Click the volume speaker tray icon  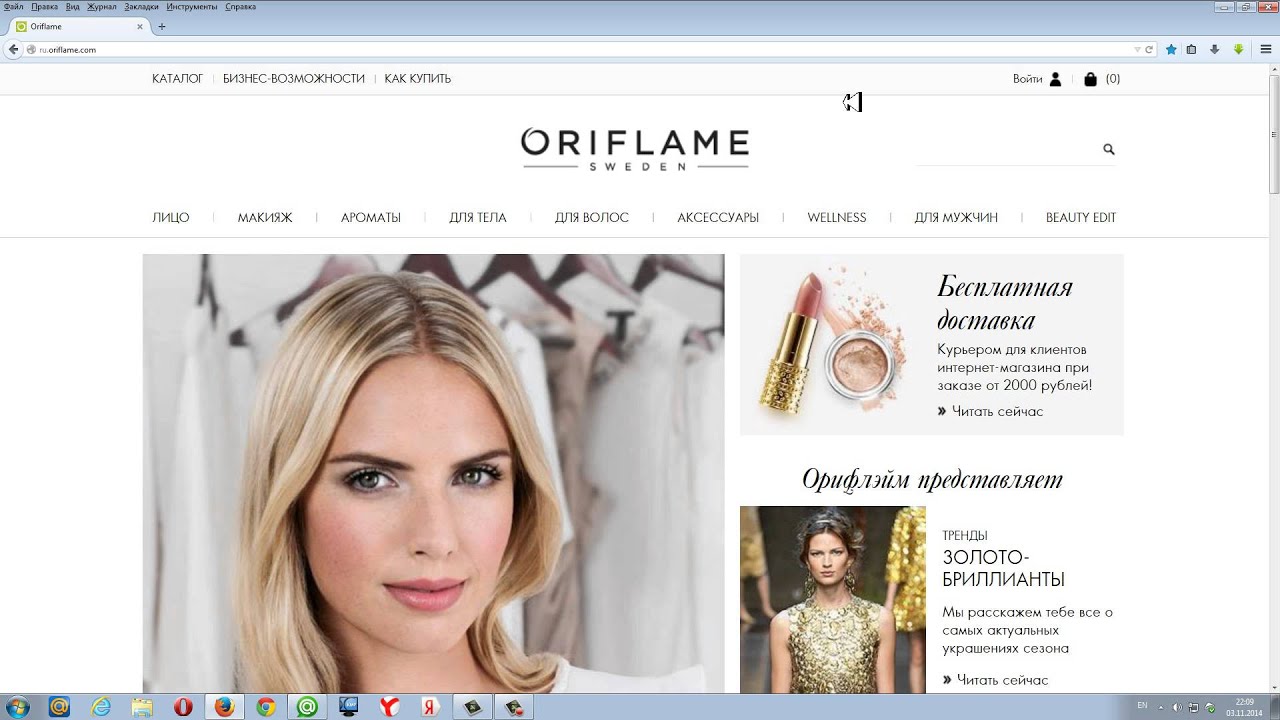[x=1178, y=707]
